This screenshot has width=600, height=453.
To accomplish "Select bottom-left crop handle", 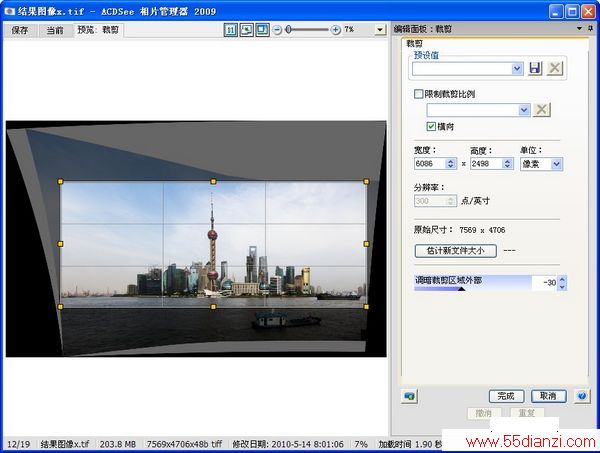I will (60, 307).
